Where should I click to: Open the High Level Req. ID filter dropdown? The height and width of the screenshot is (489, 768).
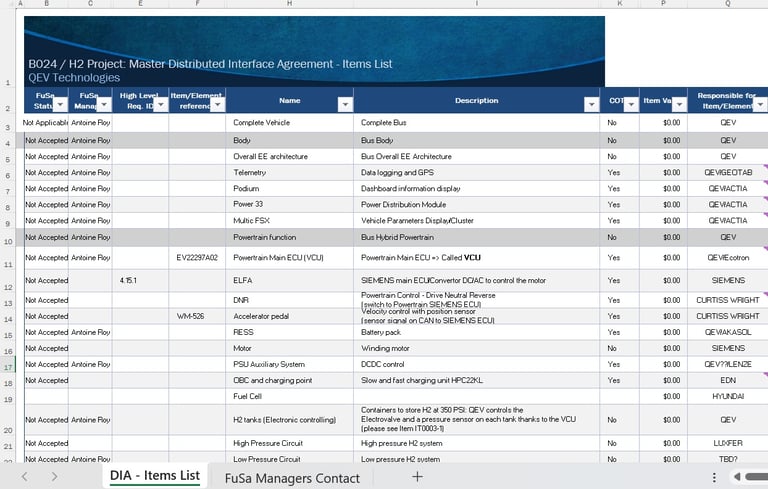(161, 104)
